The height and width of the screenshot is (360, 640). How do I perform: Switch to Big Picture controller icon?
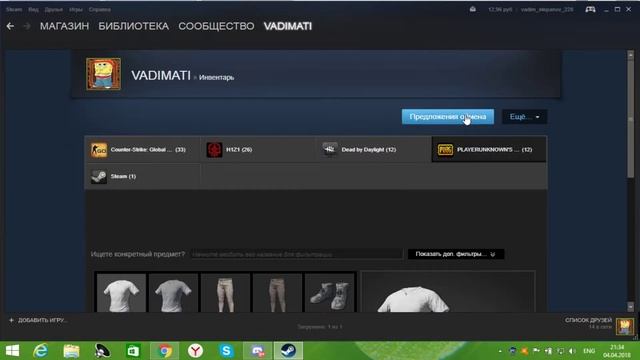590,9
